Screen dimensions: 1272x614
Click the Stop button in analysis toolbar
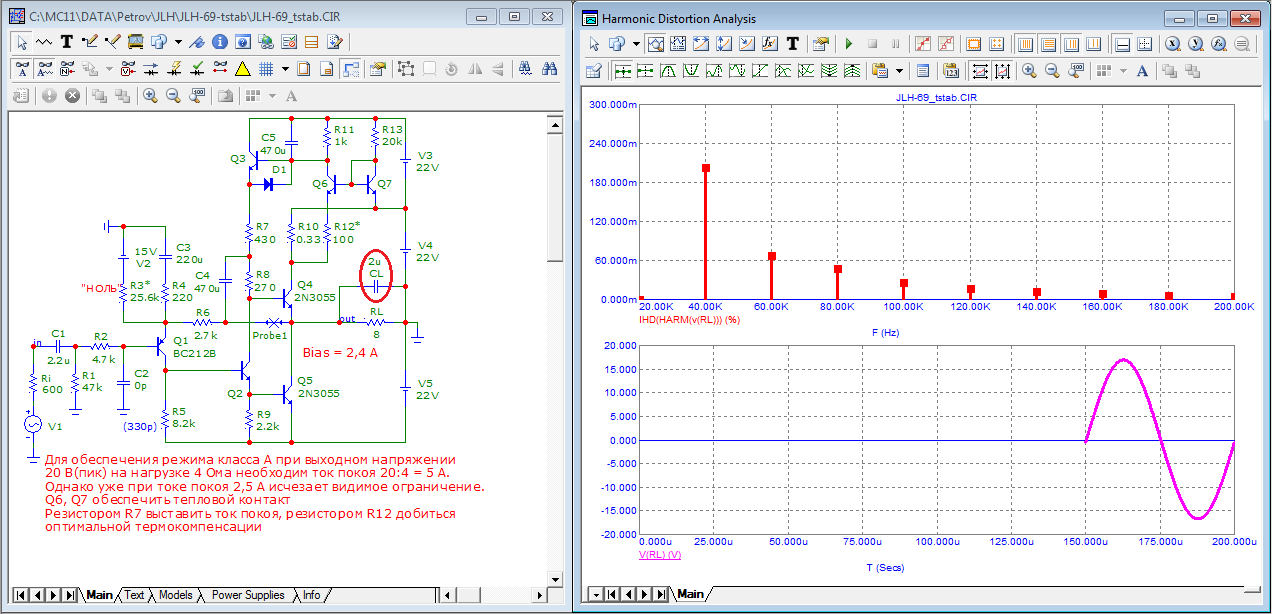point(872,44)
